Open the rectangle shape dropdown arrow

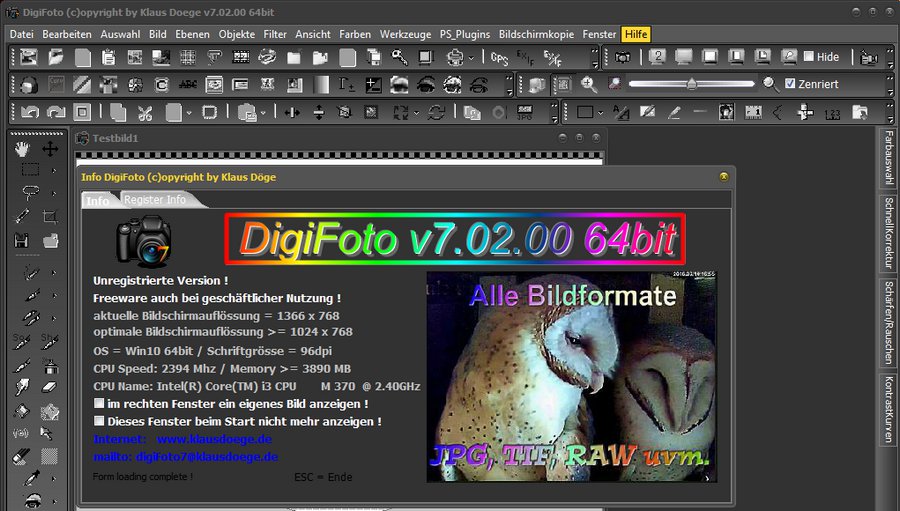[600, 113]
